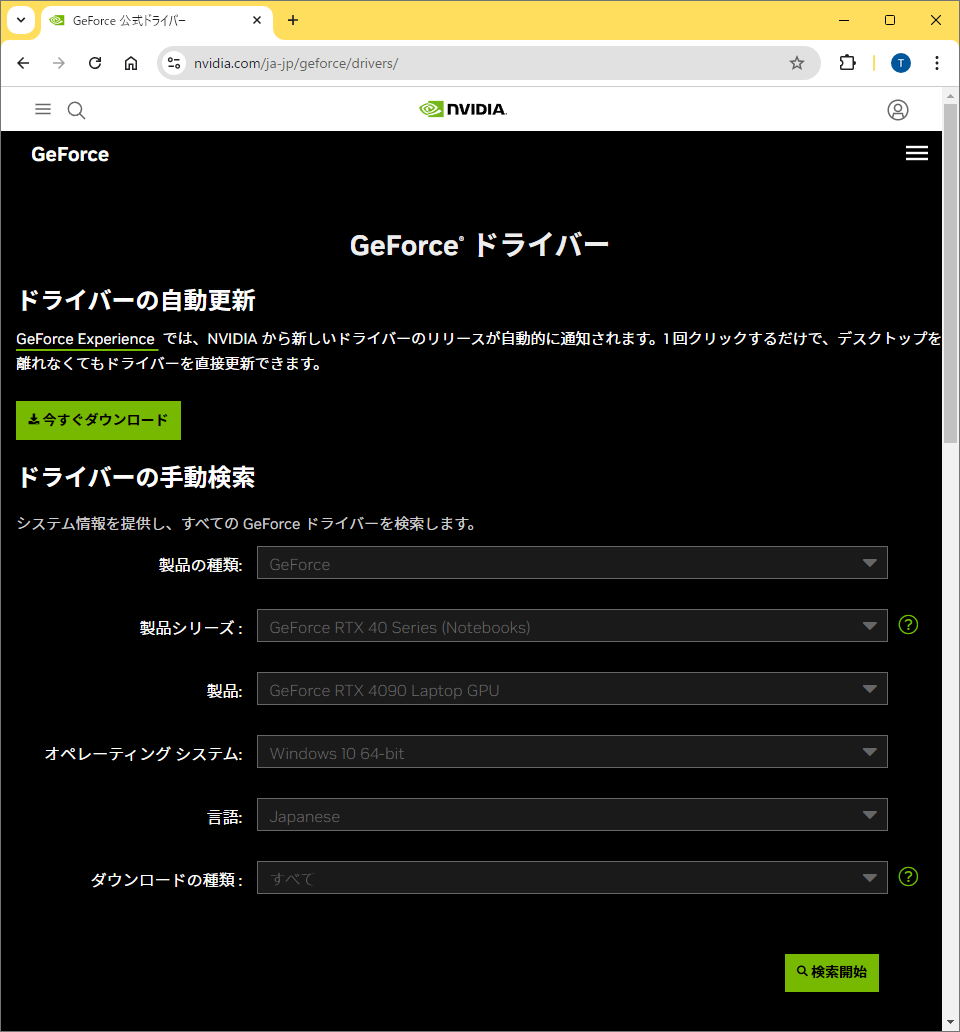Image resolution: width=960 pixels, height=1032 pixels.
Task: Click the 検索開始 search button
Action: [x=831, y=972]
